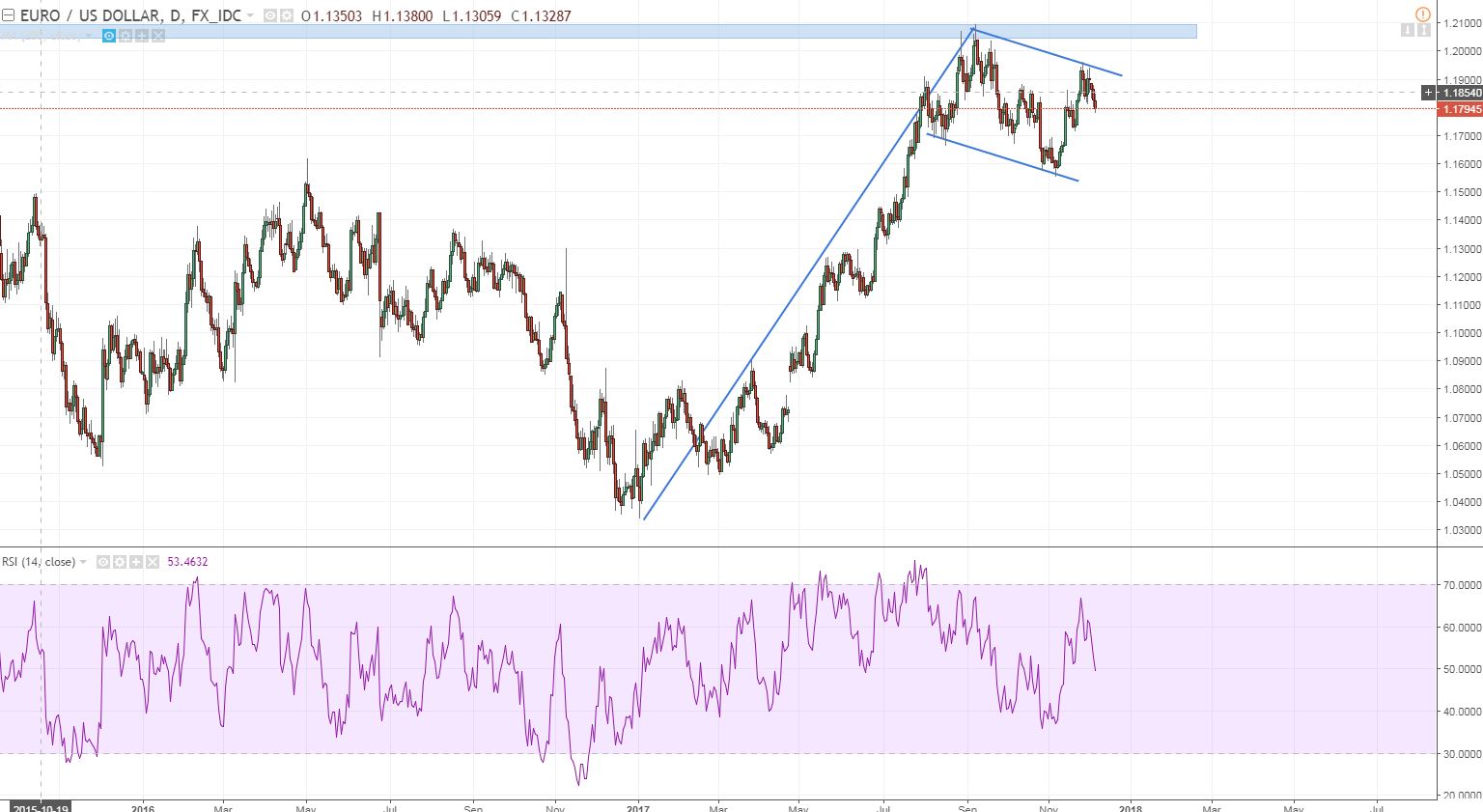Select the lower descending channel line

pos(1002,157)
